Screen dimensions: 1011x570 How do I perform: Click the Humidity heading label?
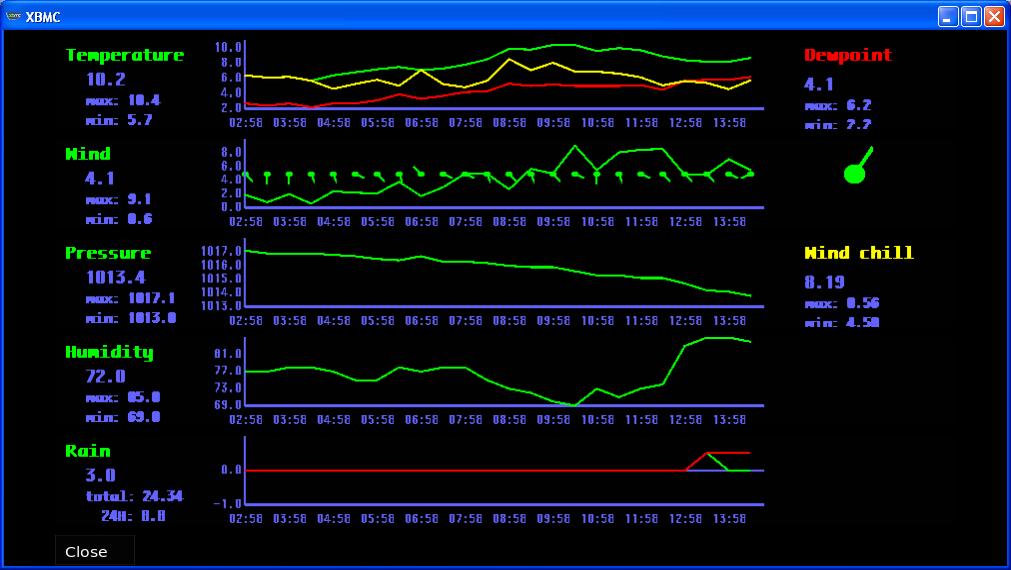click(110, 352)
